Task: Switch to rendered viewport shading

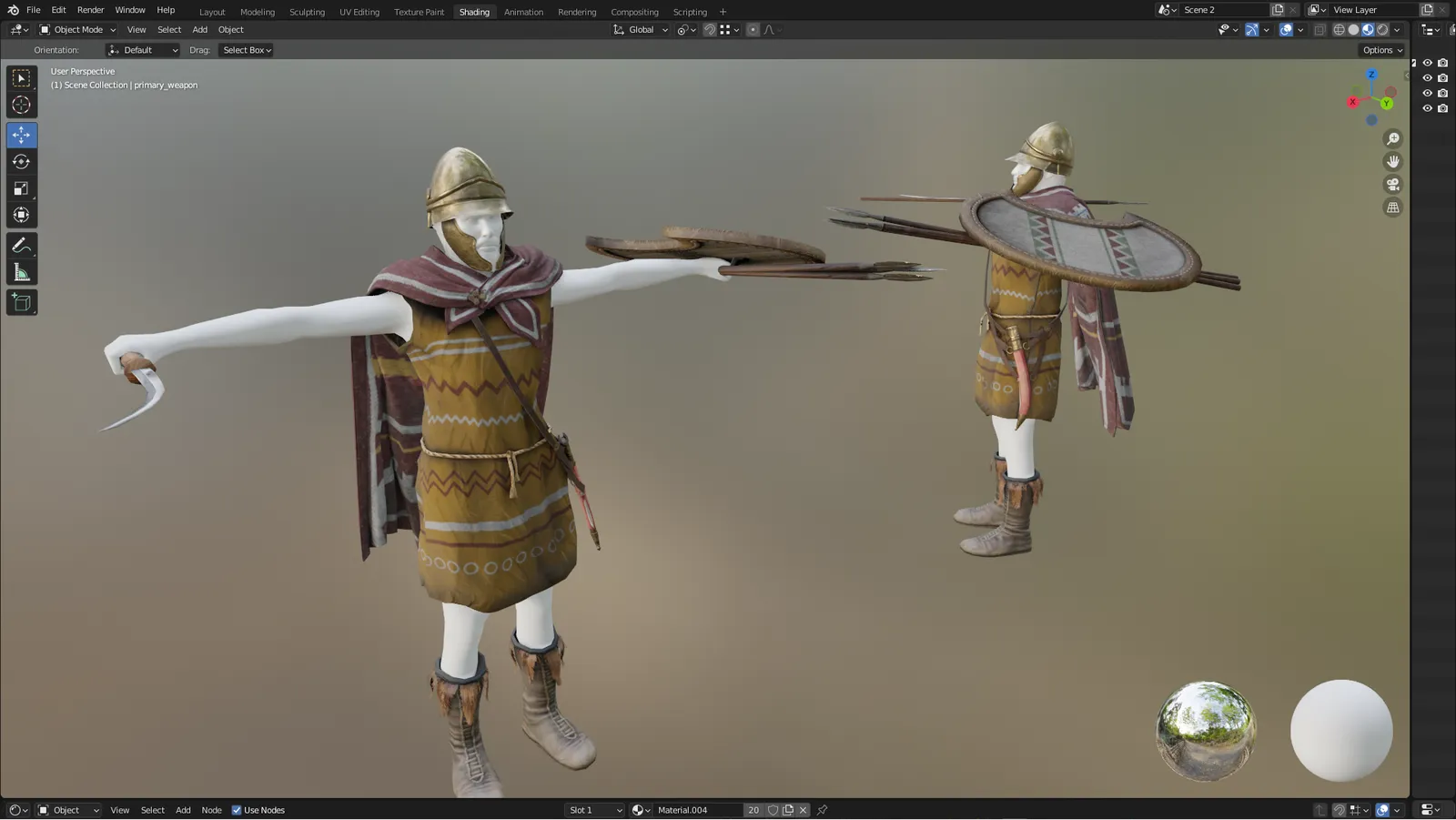Action: [1382, 30]
